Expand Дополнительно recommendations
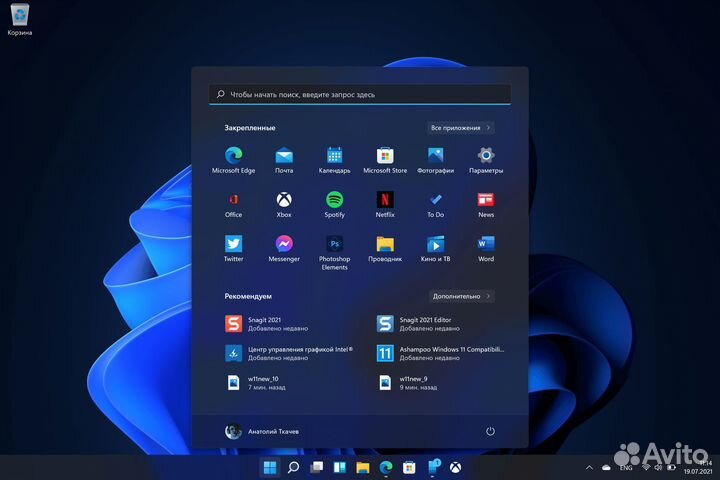 click(x=461, y=296)
